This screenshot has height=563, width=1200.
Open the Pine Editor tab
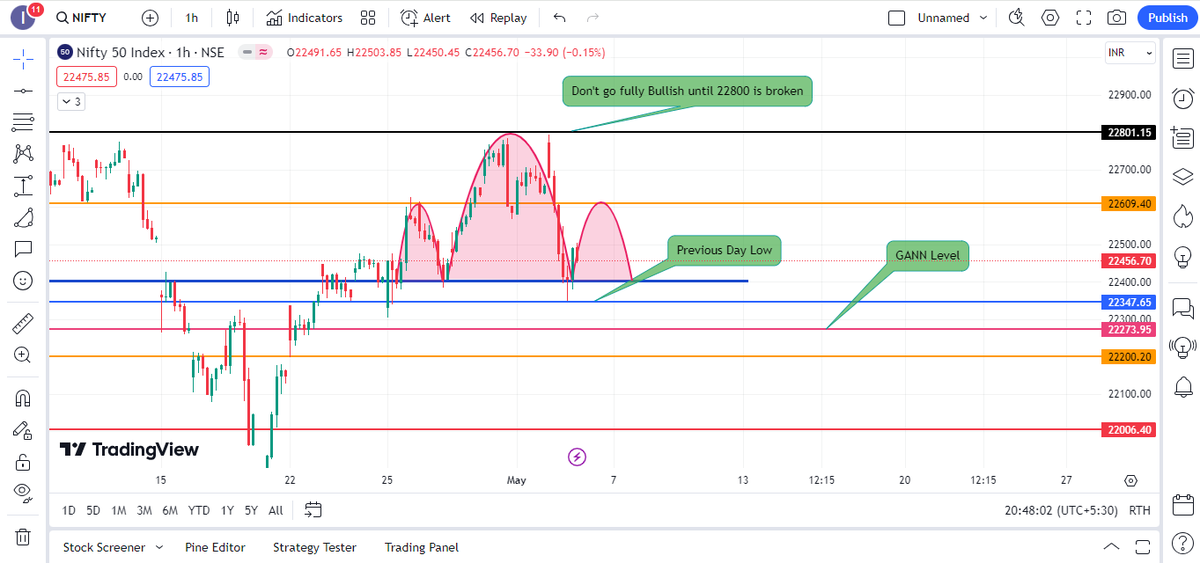pyautogui.click(x=215, y=547)
